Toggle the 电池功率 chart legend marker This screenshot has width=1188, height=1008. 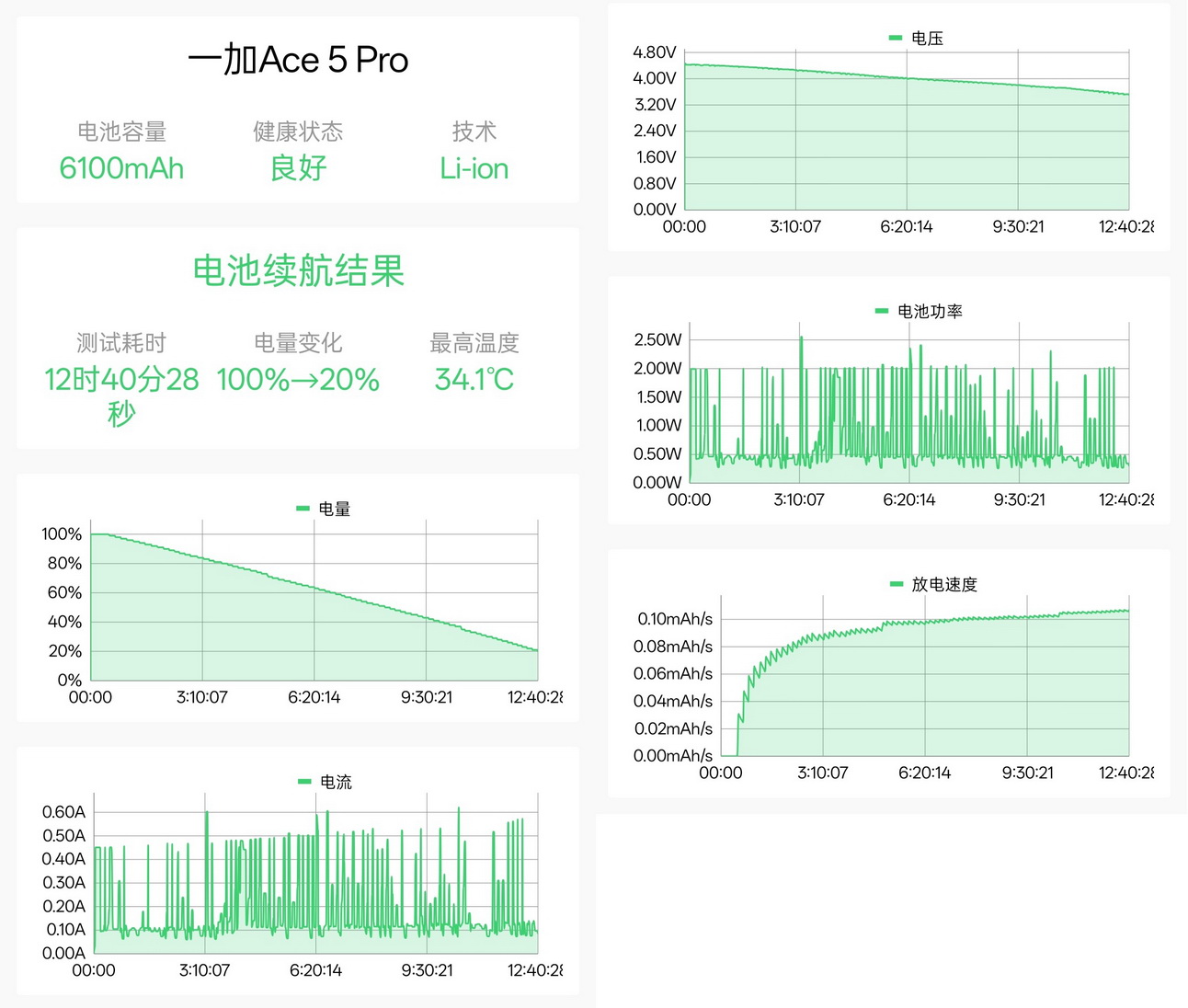point(882,311)
